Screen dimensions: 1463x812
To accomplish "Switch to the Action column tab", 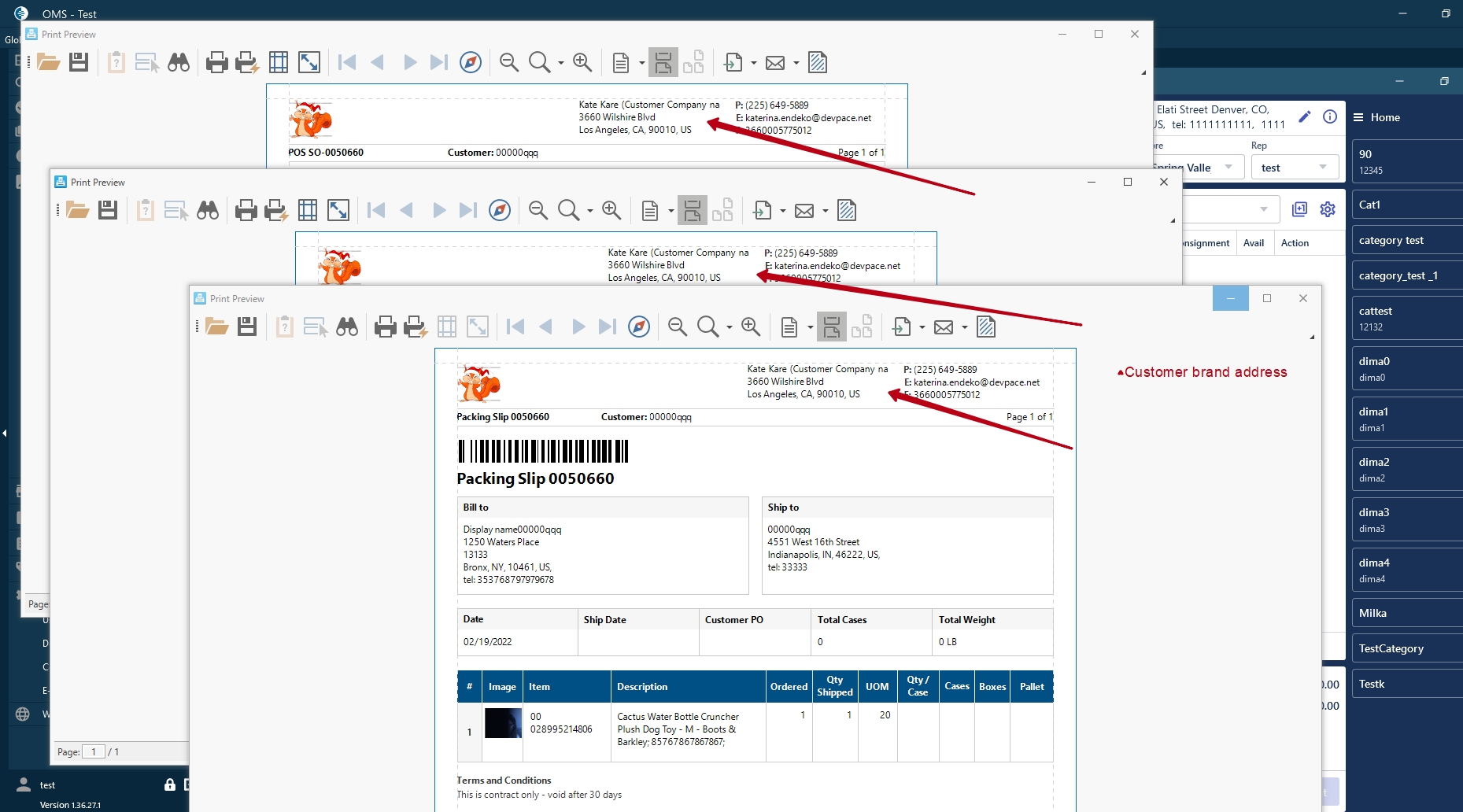I will tap(1295, 243).
